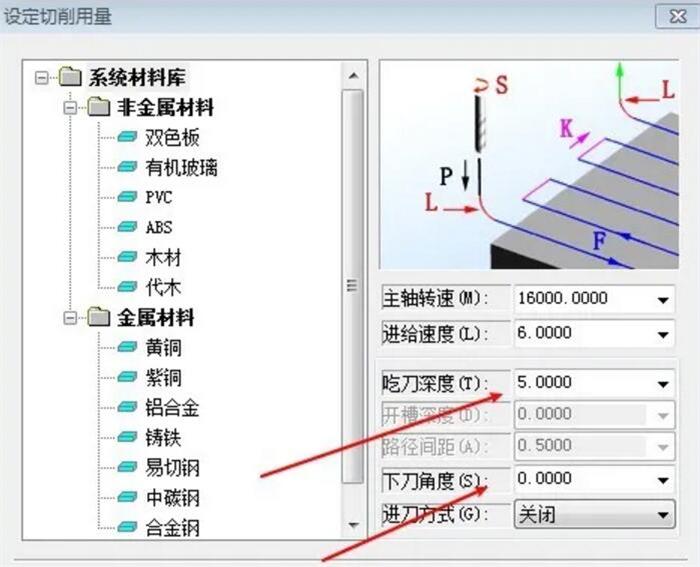Screen dimensions: 700x567
Task: Collapse the 金属材料 folder node
Action: click(x=70, y=318)
